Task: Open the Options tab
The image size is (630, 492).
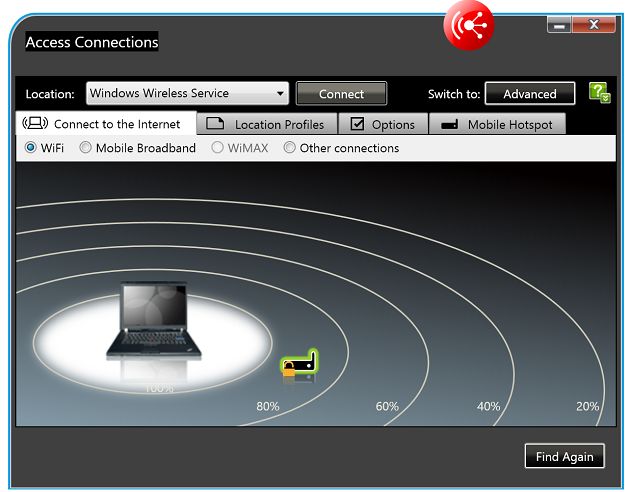Action: click(x=383, y=124)
